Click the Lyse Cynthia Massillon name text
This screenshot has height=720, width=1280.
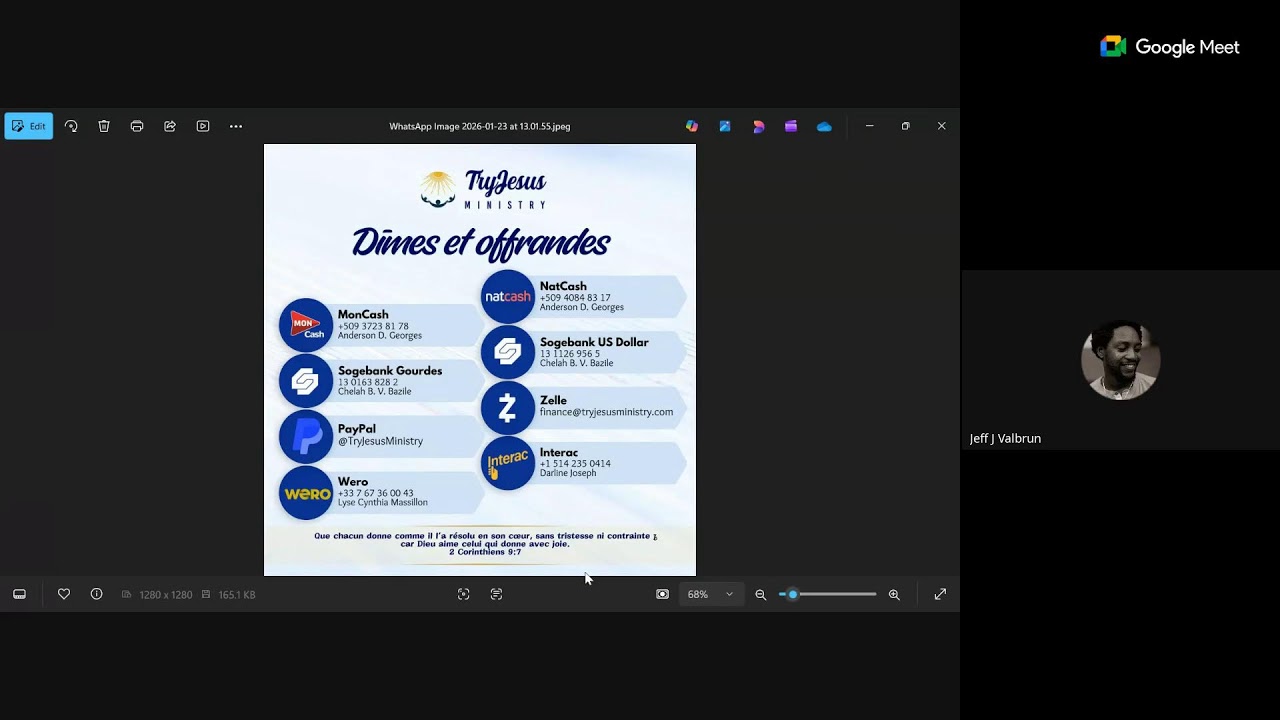[383, 502]
